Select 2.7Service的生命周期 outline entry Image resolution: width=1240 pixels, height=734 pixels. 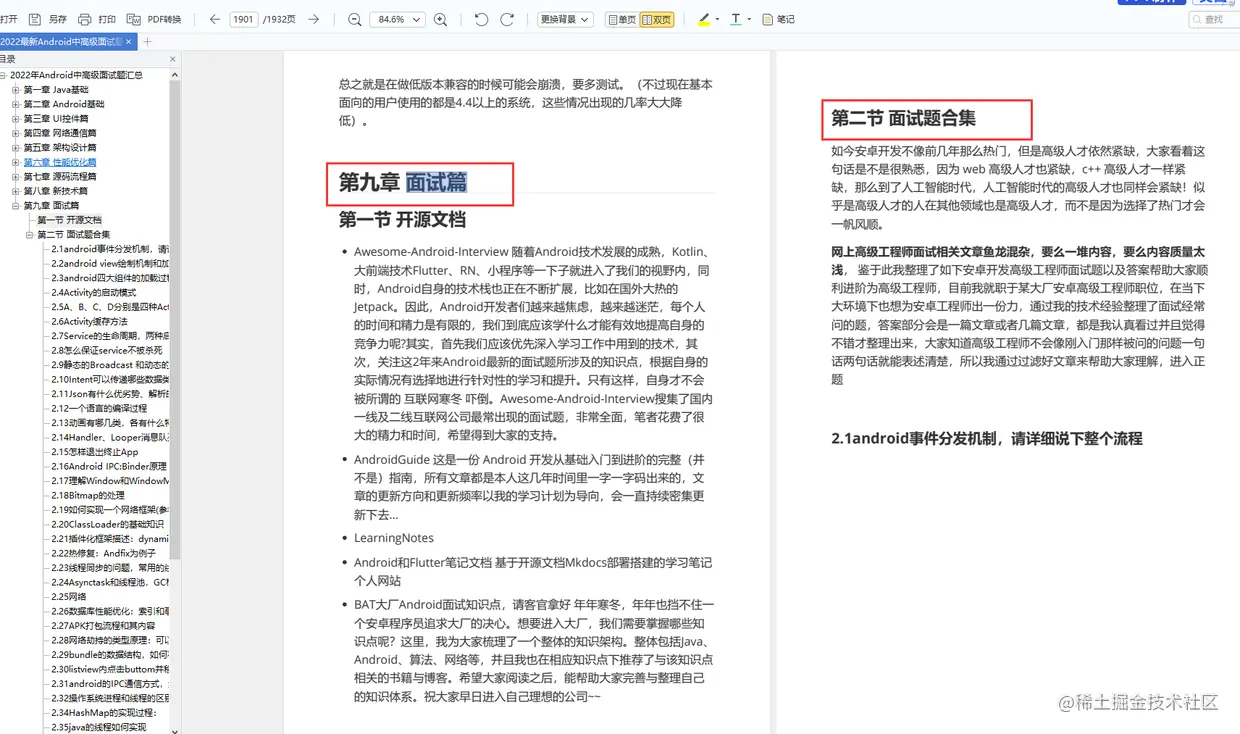pos(110,336)
